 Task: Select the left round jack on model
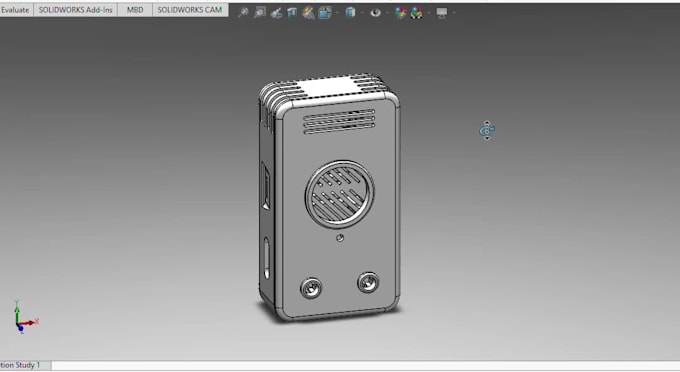pyautogui.click(x=311, y=288)
